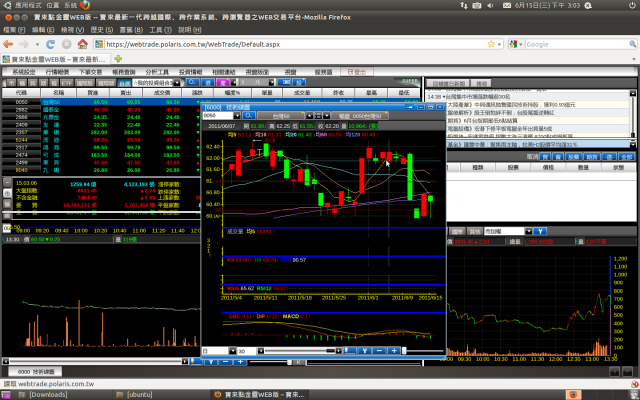The image size is (640, 400).
Task: Click the plus zoom icon in chart window
Action: coord(394,351)
